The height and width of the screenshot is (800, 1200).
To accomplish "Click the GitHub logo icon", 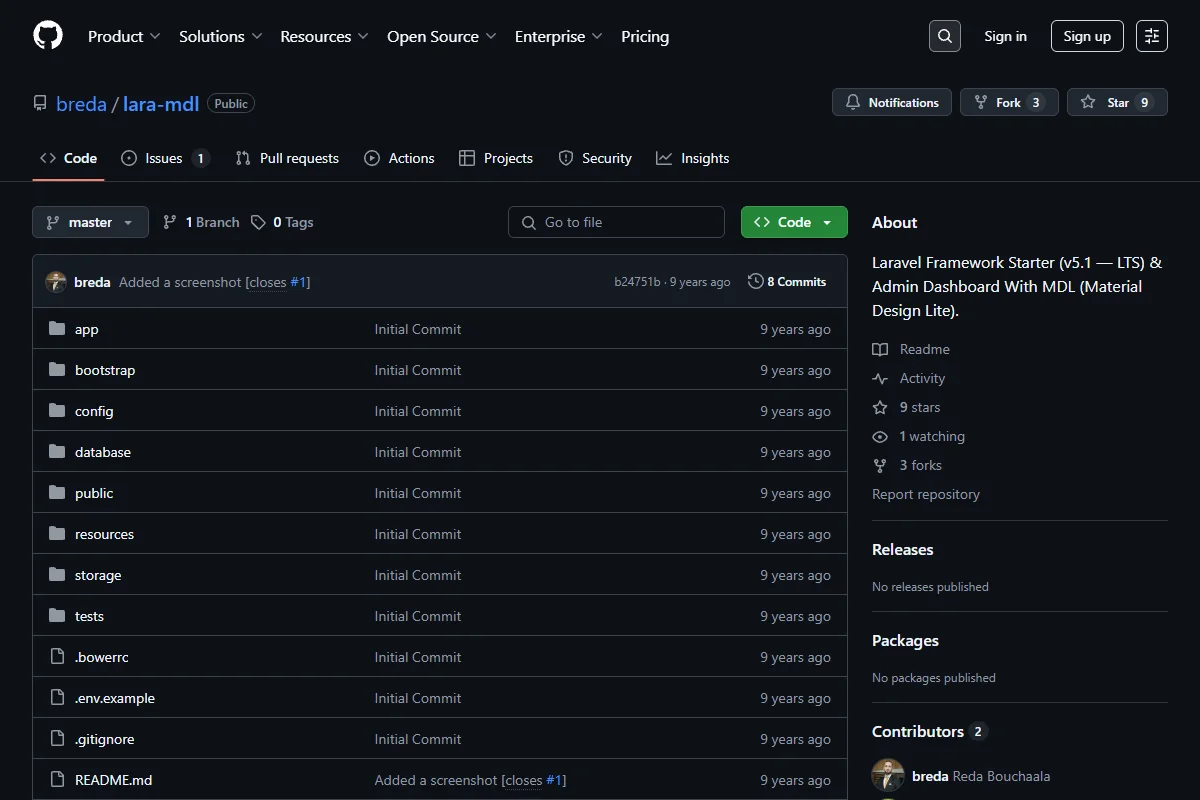I will click(48, 36).
